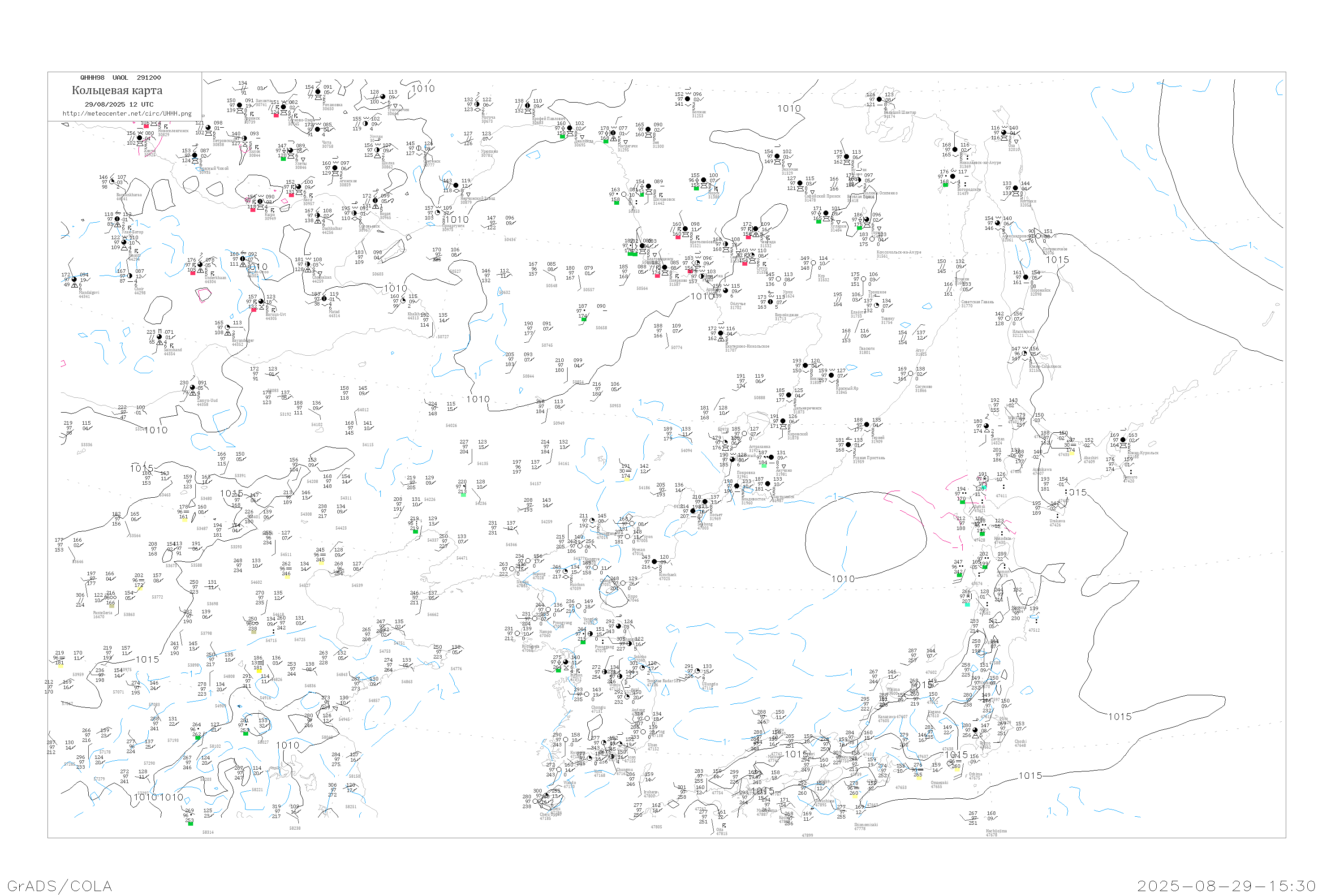
Task: Click the Кольцевая карта title text
Action: tap(117, 90)
